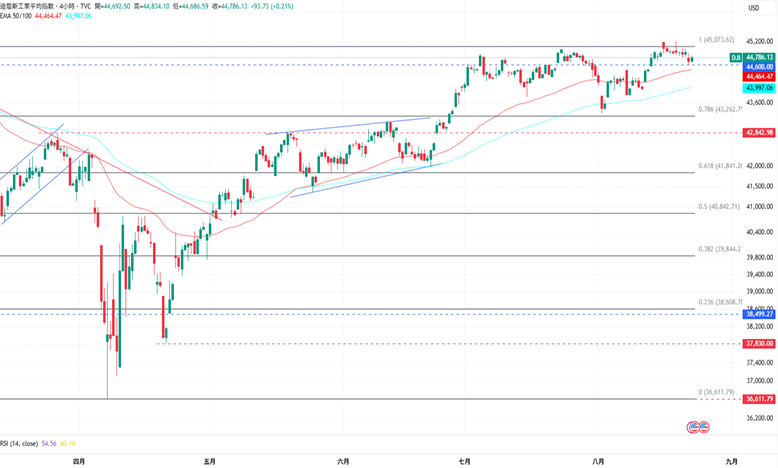Click the 39,000.00 price scale tick
The width and height of the screenshot is (778, 468).
760,291
